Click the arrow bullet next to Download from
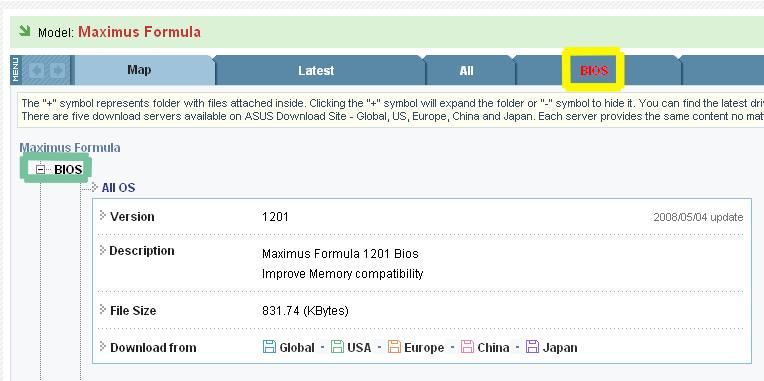Image resolution: width=764 pixels, height=381 pixels. [102, 346]
